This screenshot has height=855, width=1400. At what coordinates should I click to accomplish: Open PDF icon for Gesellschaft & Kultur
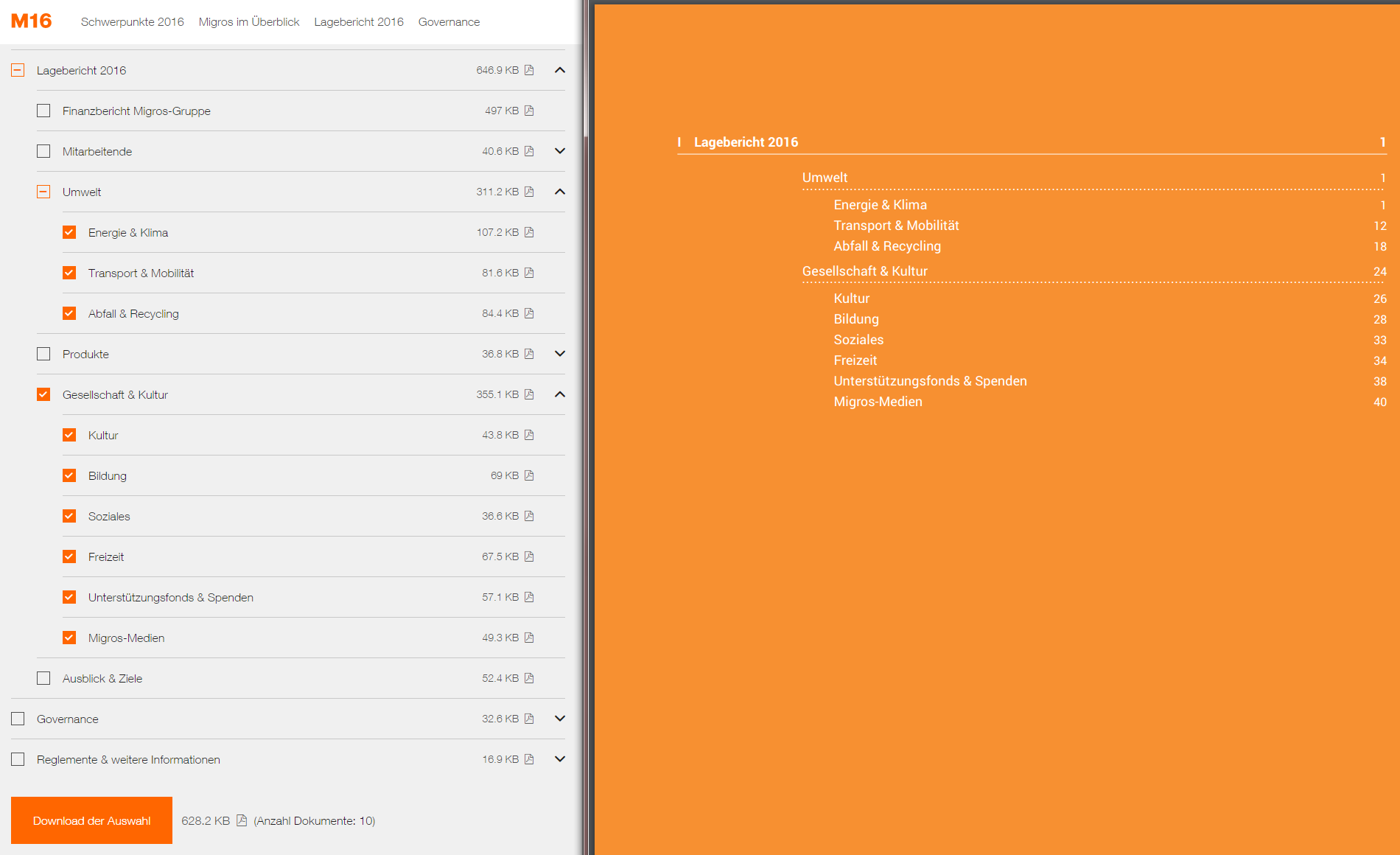click(x=529, y=394)
